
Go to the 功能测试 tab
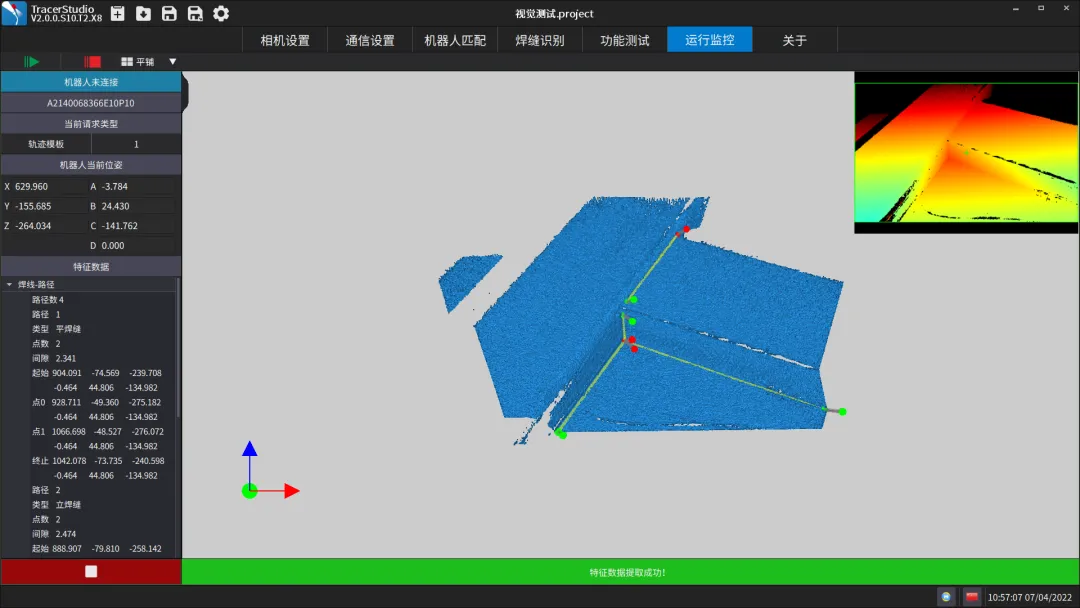[625, 40]
